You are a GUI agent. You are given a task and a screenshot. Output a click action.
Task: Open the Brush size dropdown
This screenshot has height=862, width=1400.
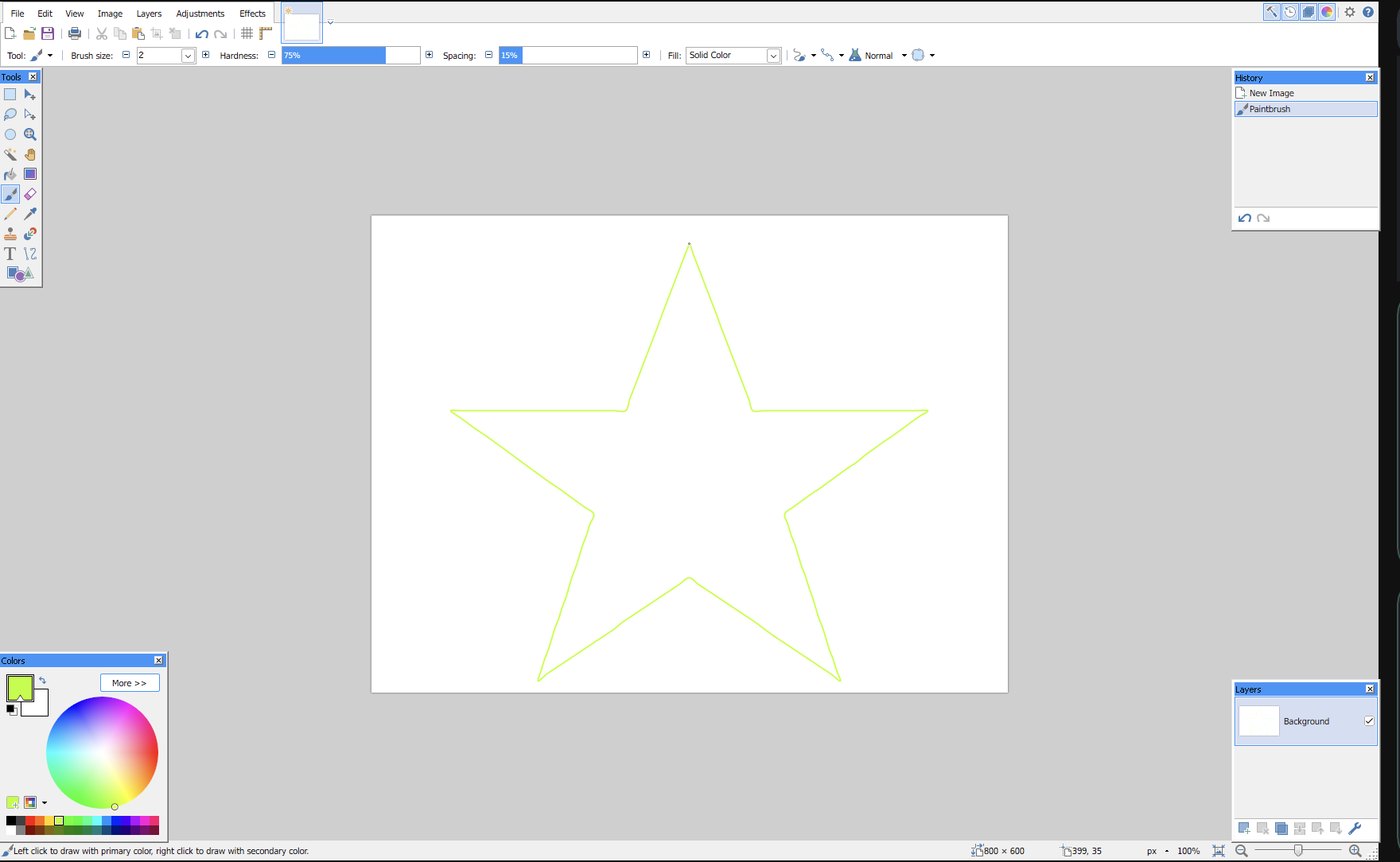click(187, 56)
